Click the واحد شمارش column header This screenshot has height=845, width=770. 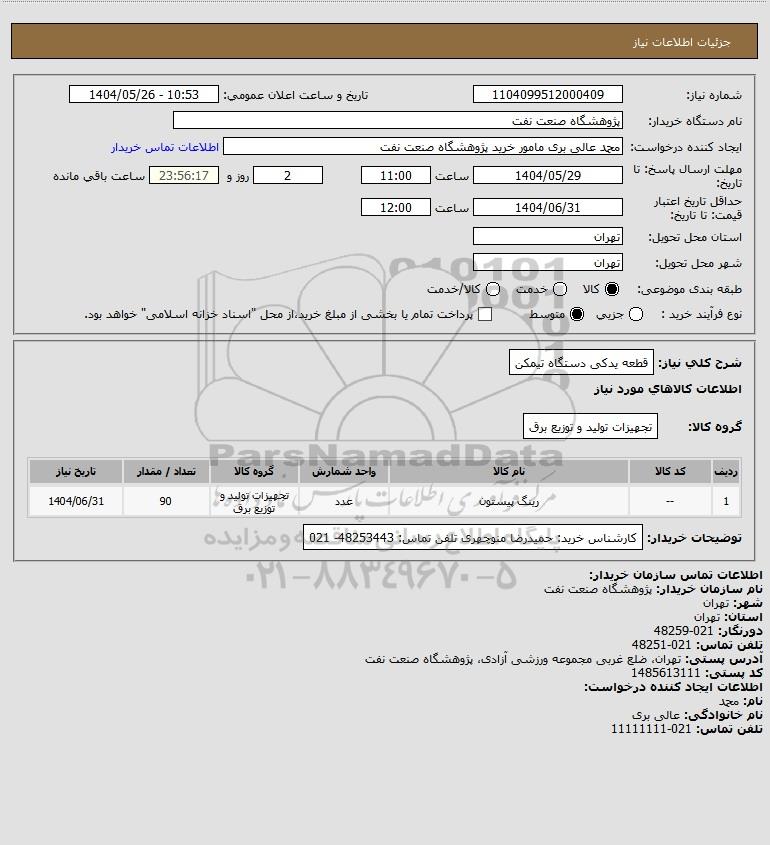[344, 472]
